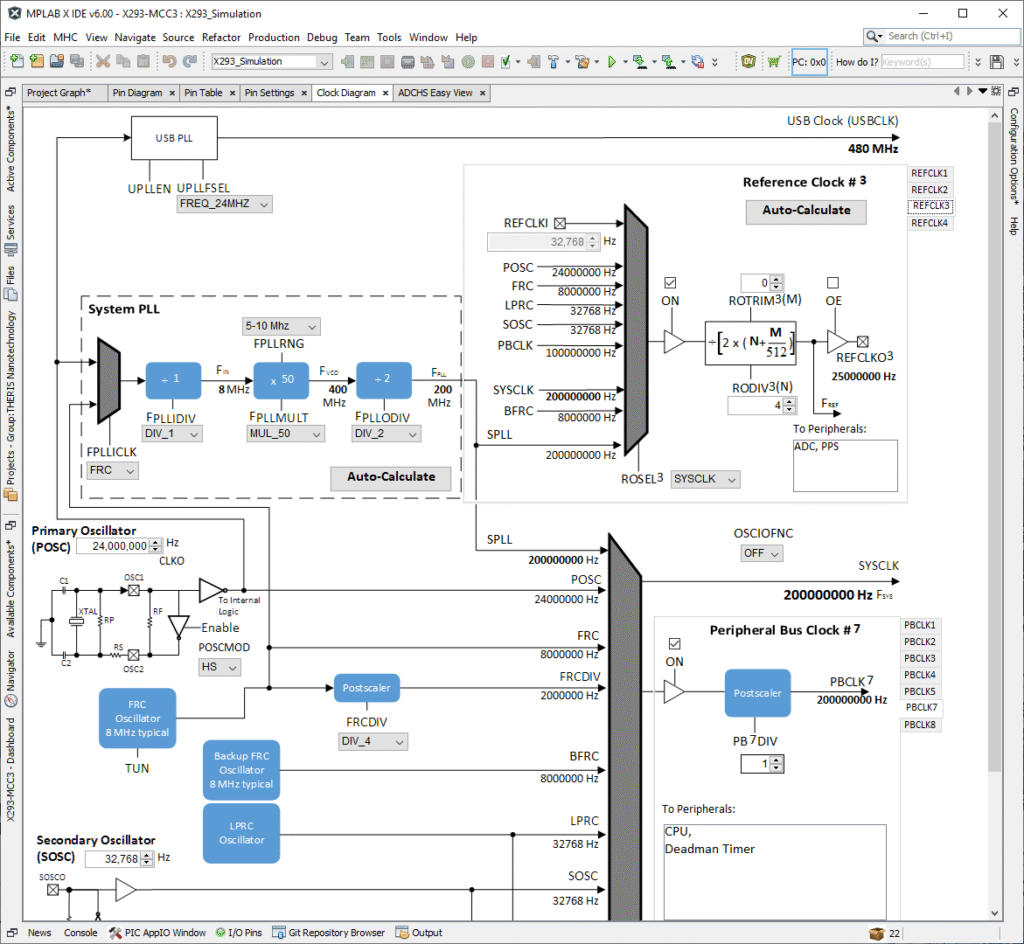Open the Files sidebar panel
The image size is (1024, 944).
(x=10, y=283)
